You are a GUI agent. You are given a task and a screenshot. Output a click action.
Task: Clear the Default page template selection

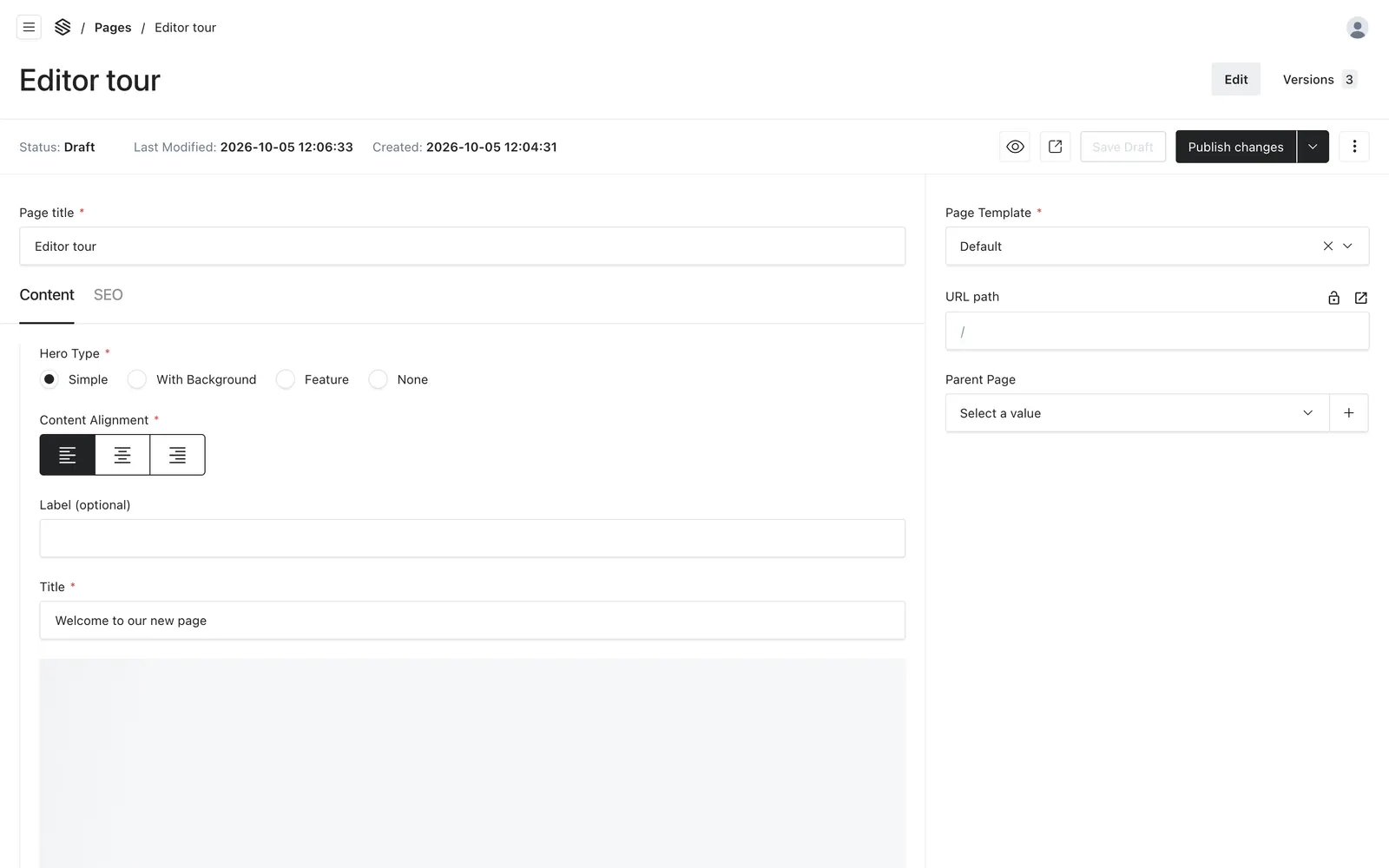pyautogui.click(x=1327, y=247)
